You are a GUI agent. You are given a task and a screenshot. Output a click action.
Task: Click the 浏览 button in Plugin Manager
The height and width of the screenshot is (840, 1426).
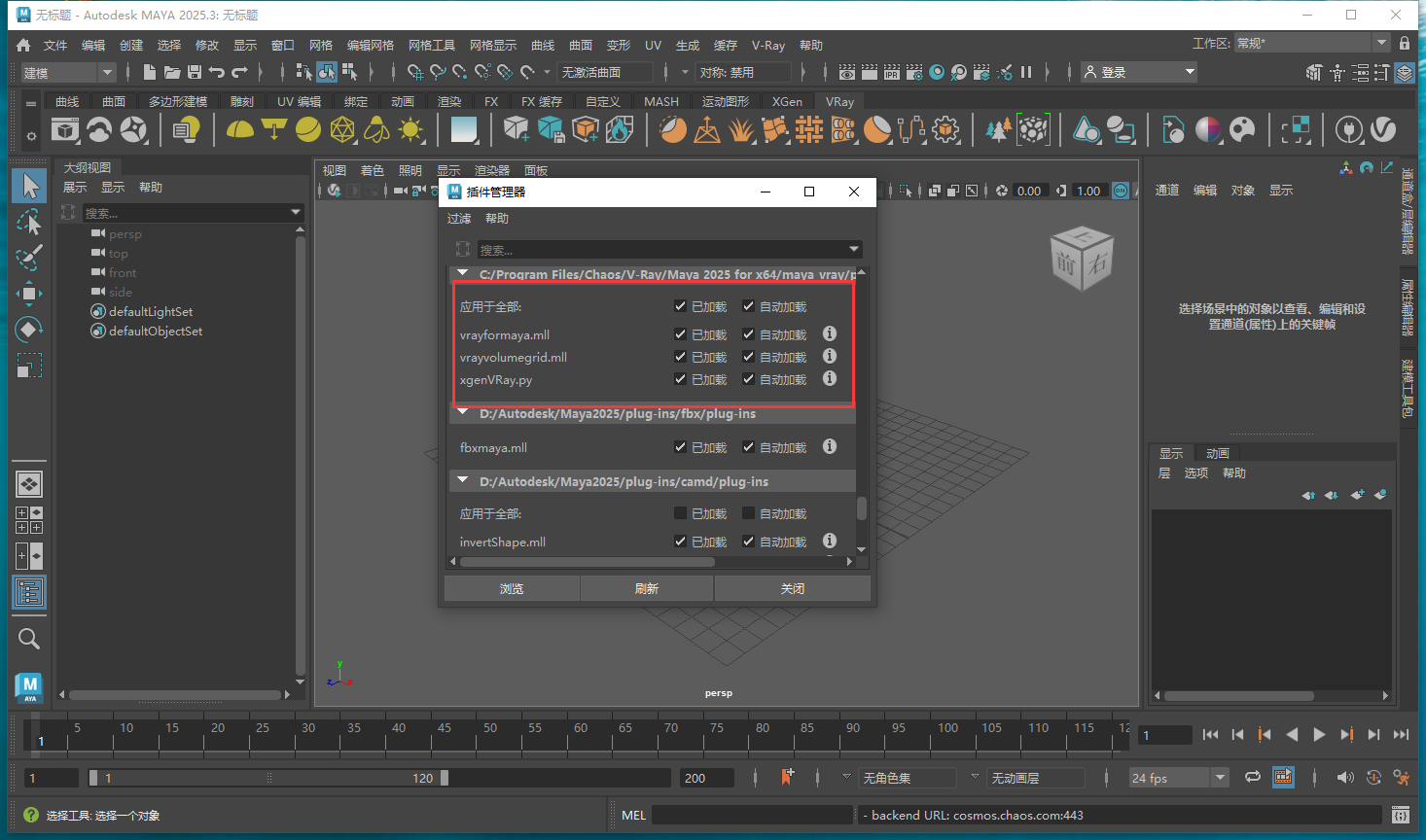[x=511, y=587]
